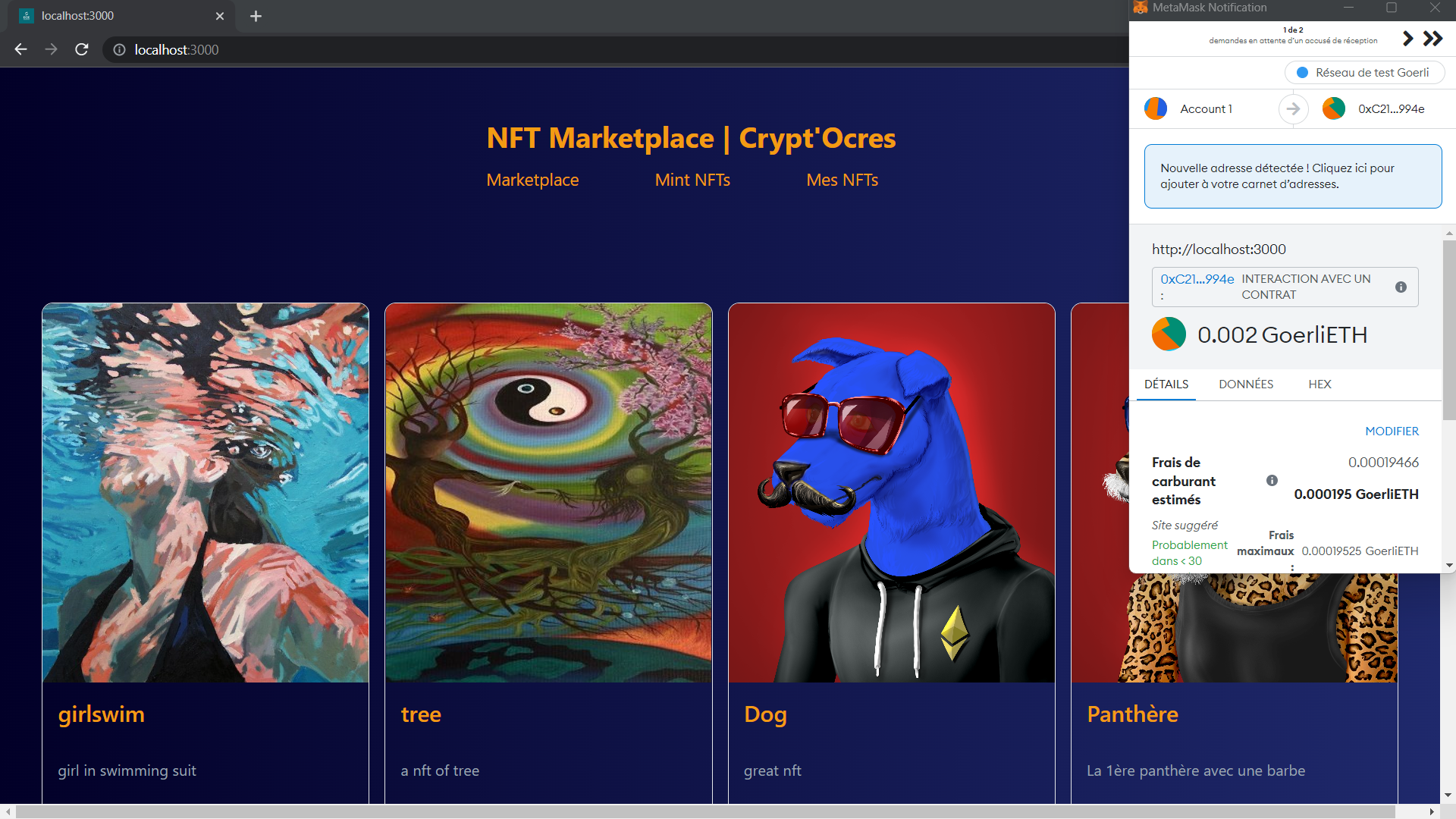This screenshot has height=819, width=1456.
Task: Click the Dog NFT image
Action: [891, 493]
